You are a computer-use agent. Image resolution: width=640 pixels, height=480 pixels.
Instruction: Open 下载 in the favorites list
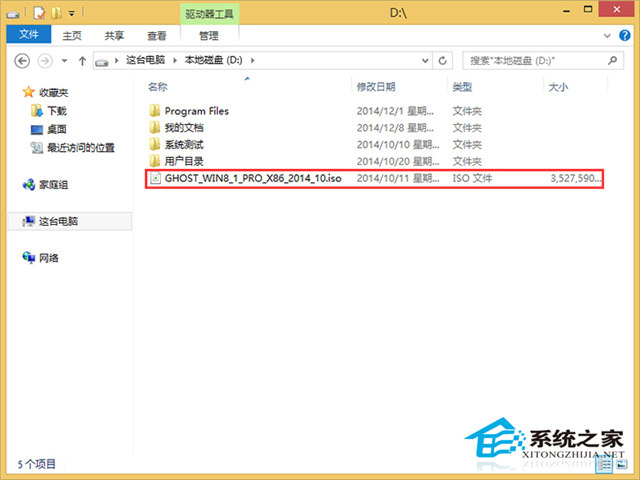56,111
